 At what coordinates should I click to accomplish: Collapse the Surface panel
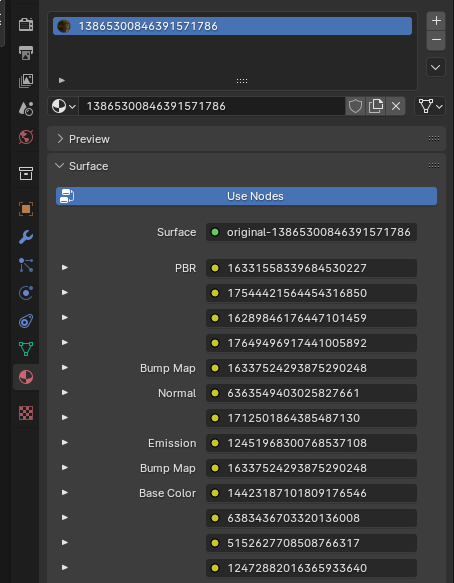pos(59,166)
